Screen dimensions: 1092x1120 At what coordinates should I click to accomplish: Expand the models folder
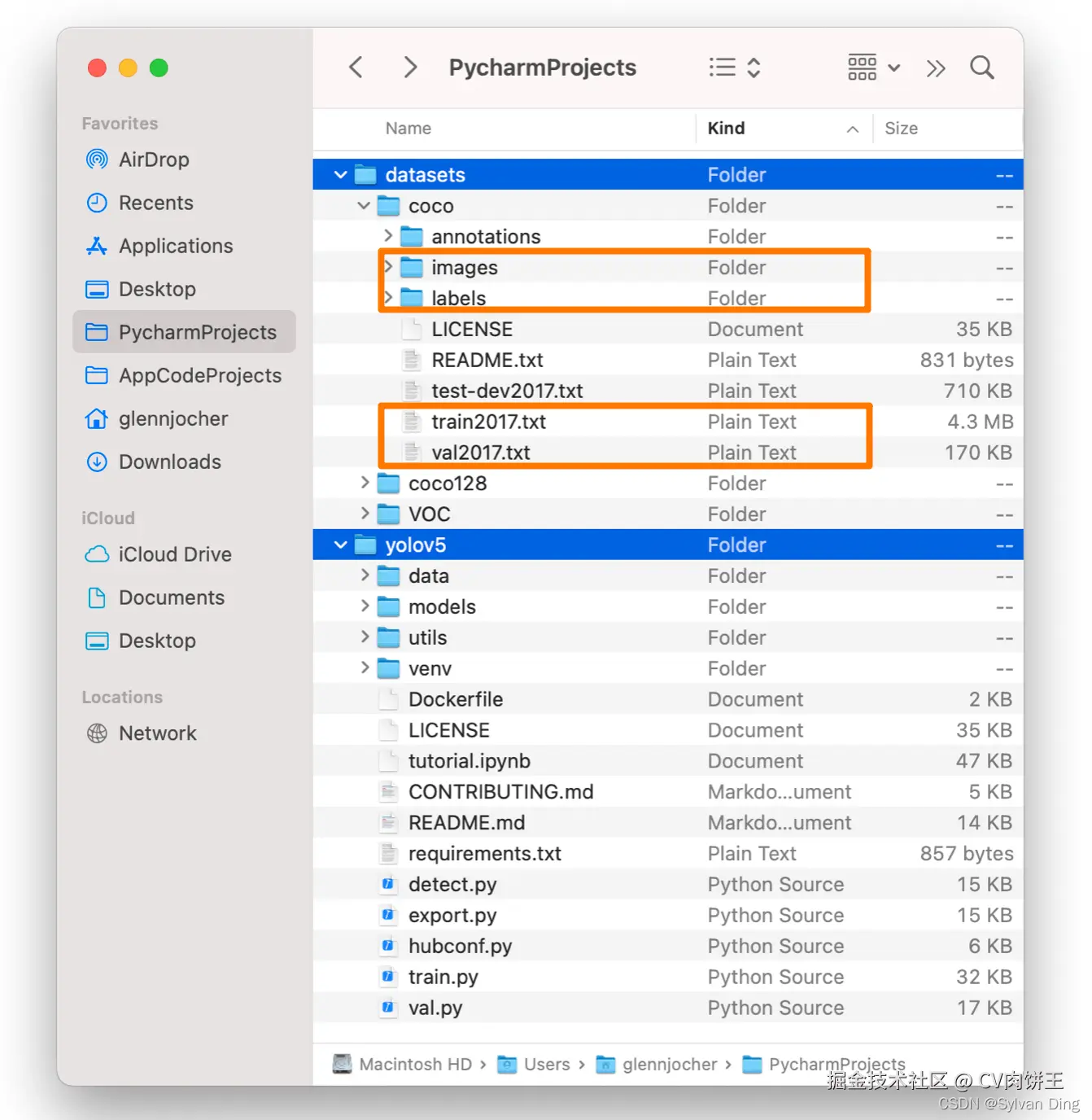pos(365,606)
